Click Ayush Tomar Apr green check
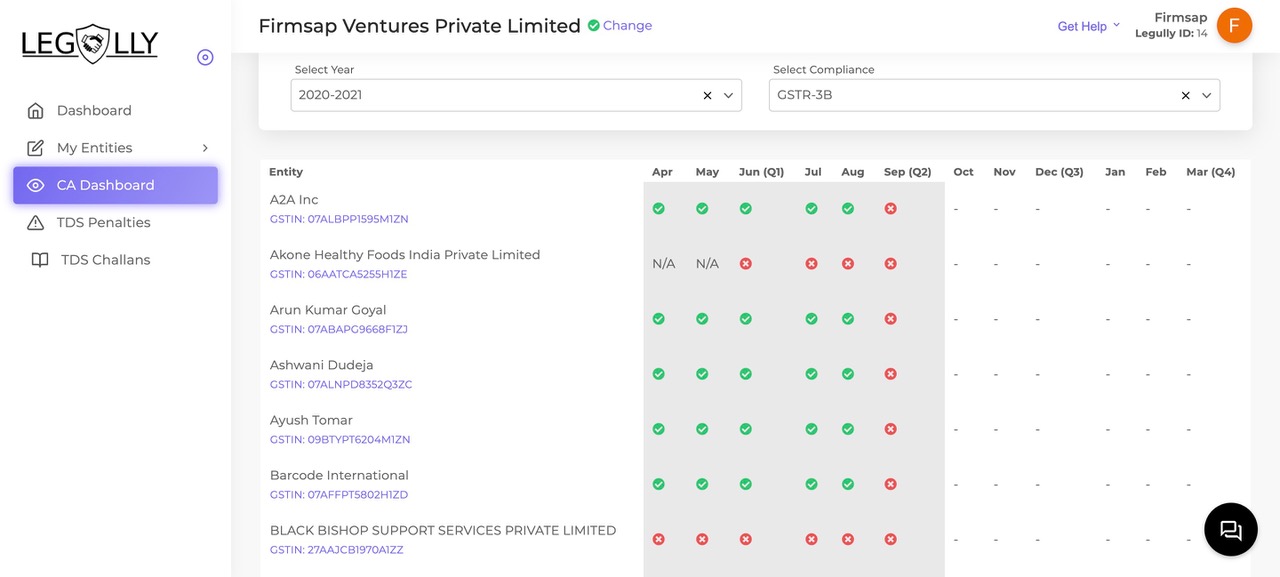 659,429
